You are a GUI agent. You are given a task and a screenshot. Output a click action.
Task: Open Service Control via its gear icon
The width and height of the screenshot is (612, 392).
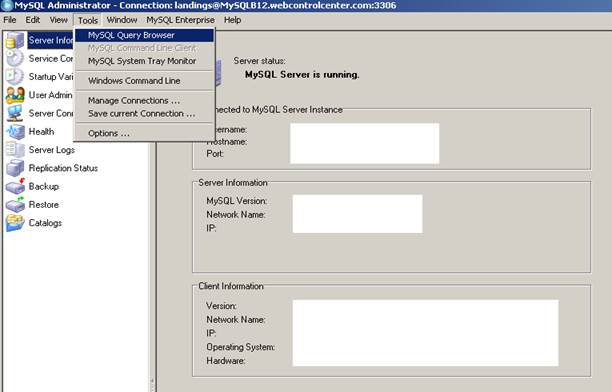point(15,59)
